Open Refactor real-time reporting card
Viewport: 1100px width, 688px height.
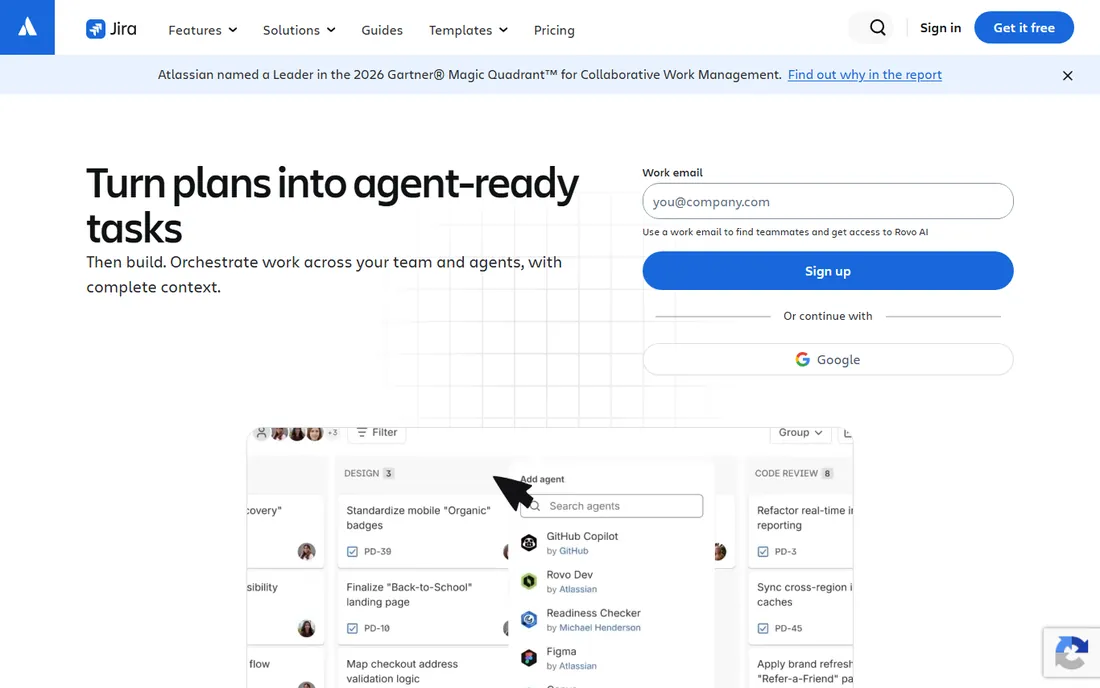coord(801,531)
